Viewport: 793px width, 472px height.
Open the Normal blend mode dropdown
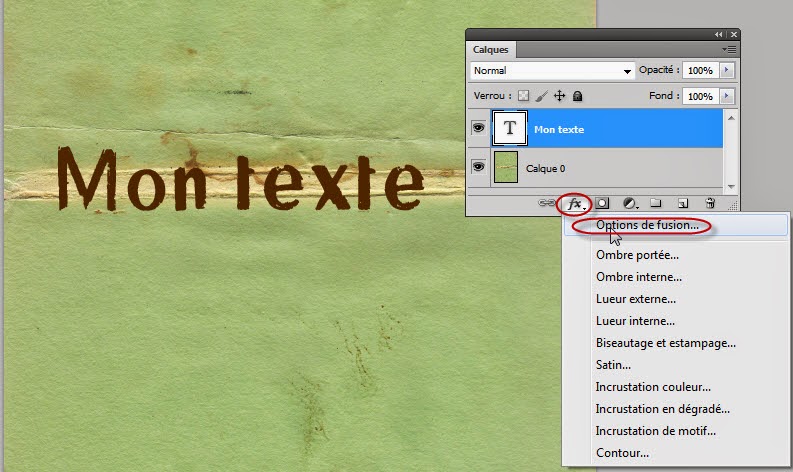[x=552, y=70]
